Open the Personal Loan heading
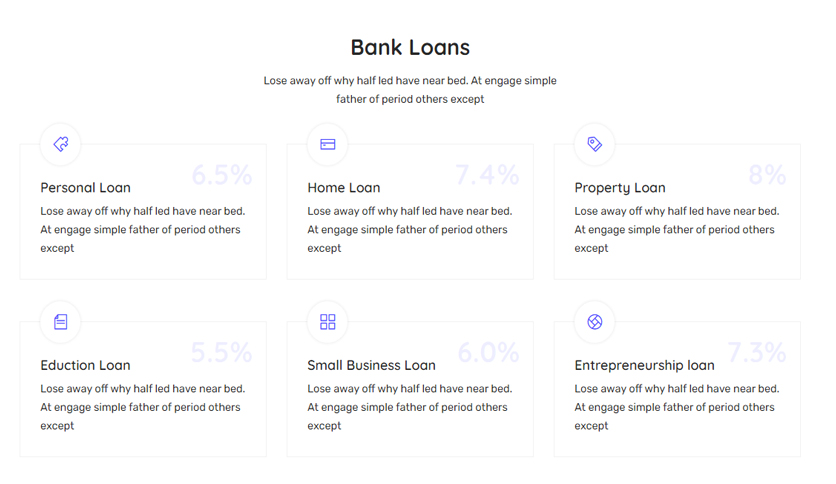836x484 pixels. tap(85, 188)
